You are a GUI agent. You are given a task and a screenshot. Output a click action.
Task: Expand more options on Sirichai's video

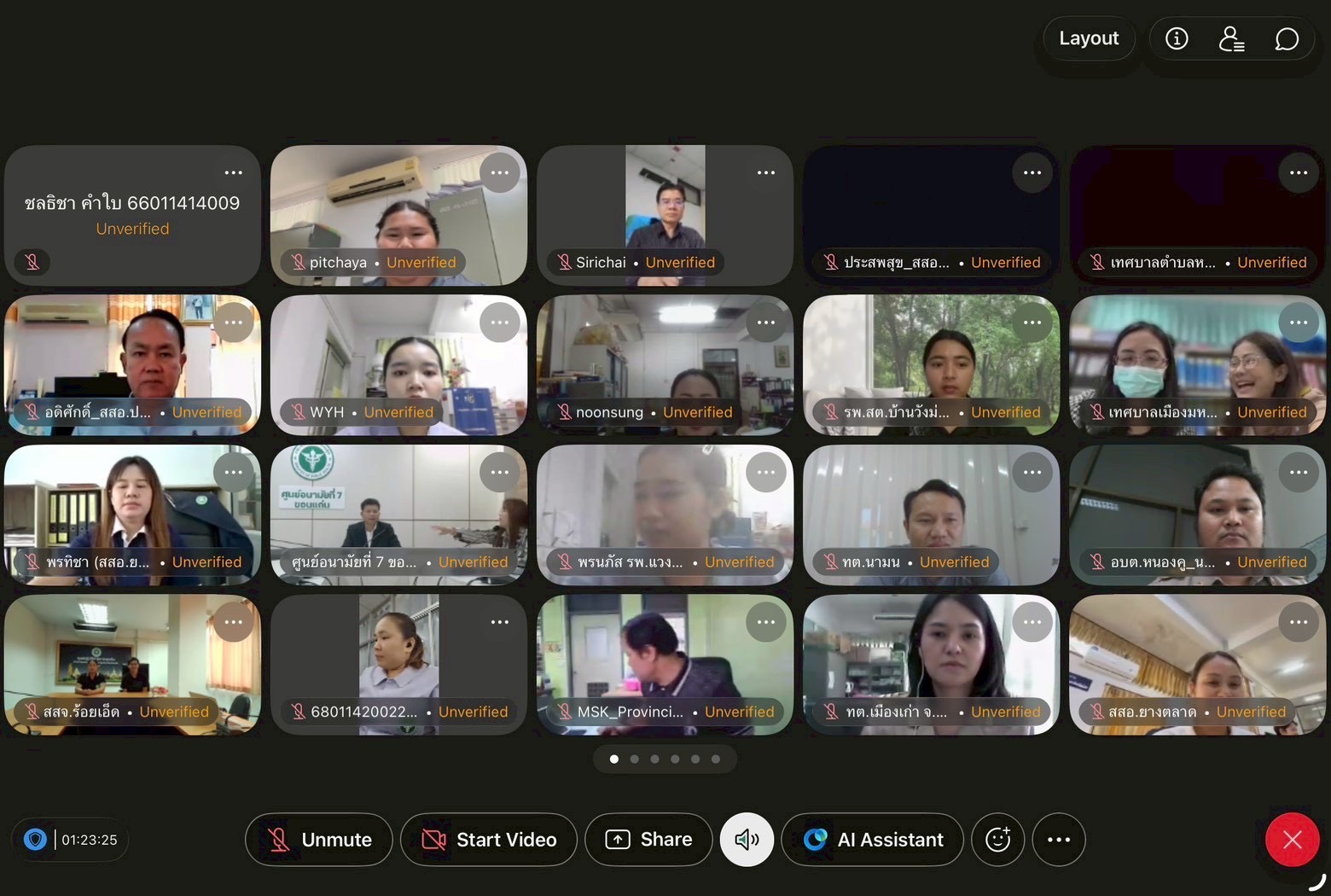coord(766,173)
